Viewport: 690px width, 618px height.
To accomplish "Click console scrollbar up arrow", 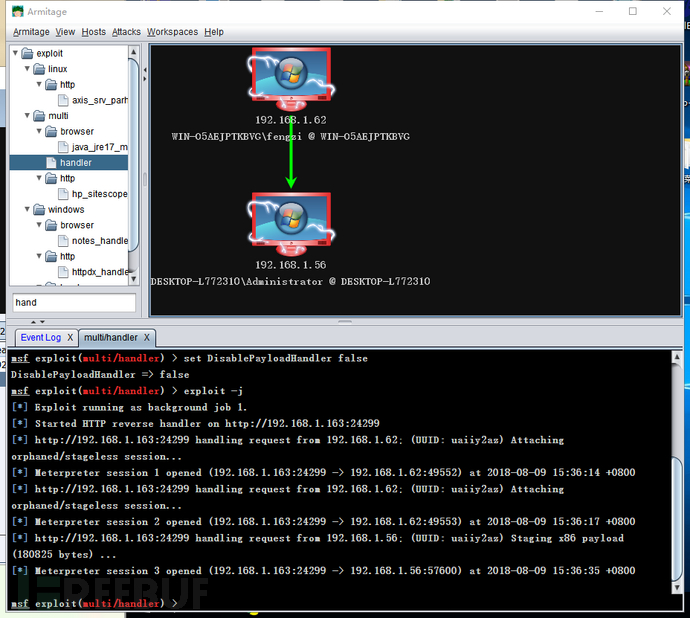I will pos(677,357).
